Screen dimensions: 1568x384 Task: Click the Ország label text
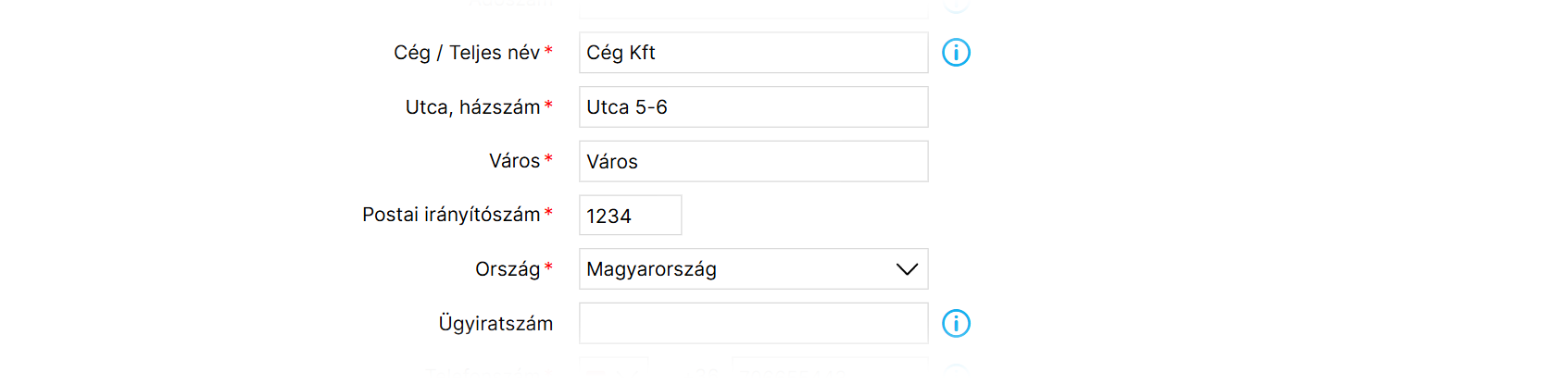508,269
